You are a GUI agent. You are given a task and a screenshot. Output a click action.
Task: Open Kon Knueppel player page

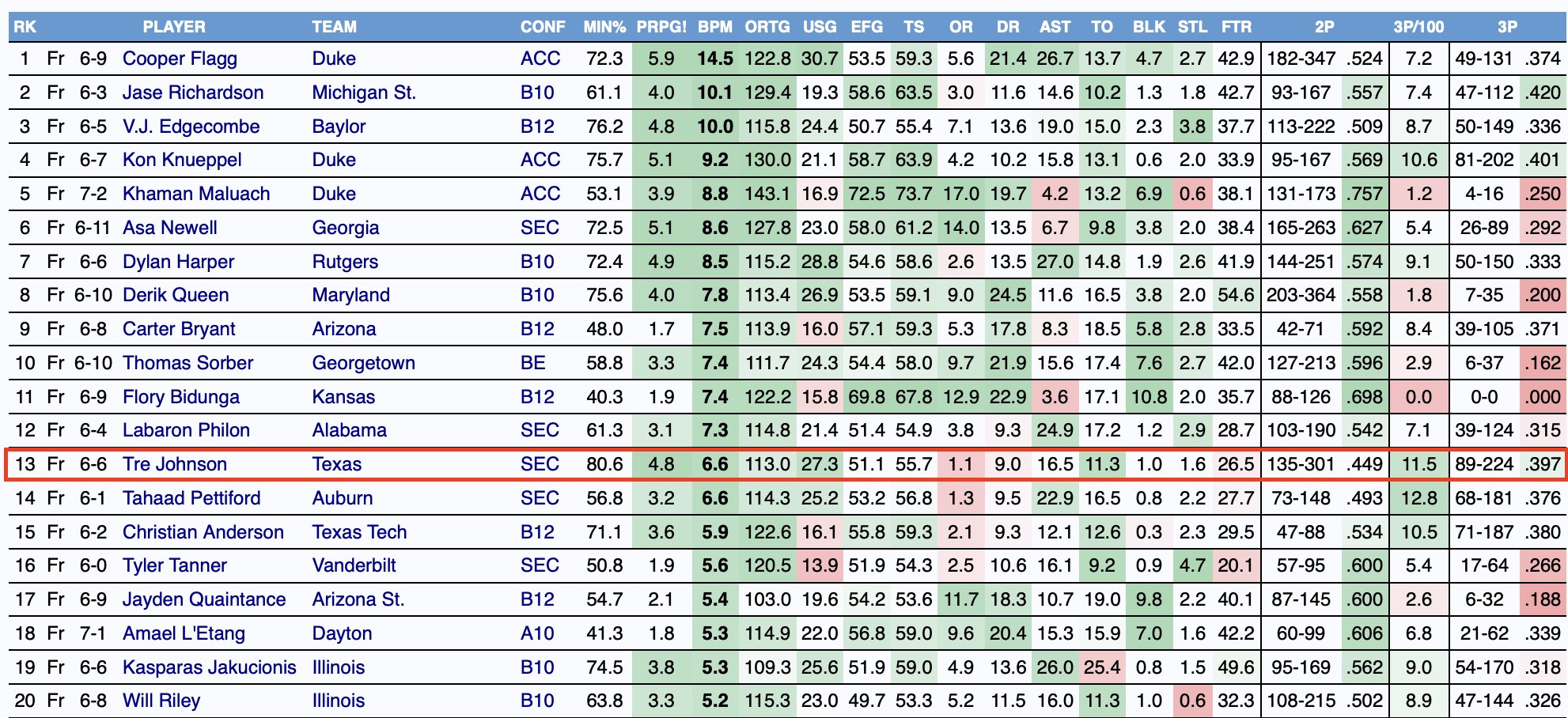[x=182, y=160]
